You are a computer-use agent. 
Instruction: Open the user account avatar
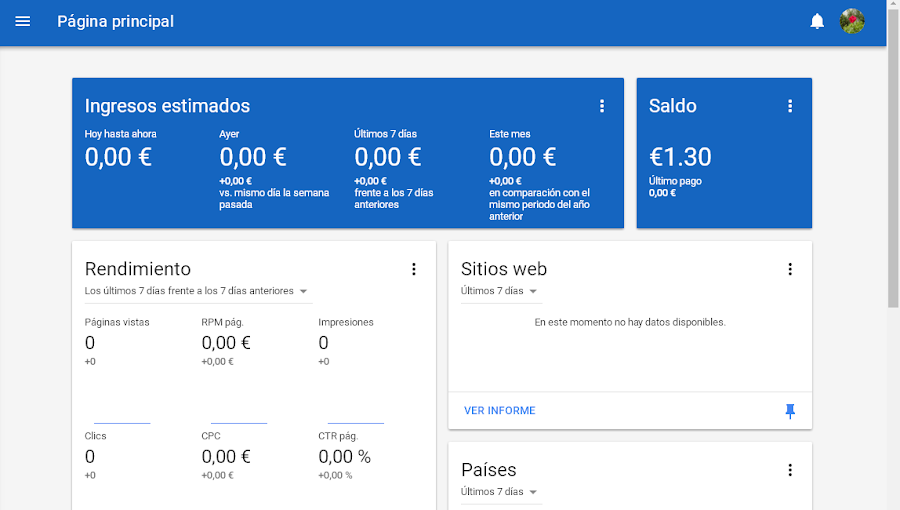pos(852,22)
